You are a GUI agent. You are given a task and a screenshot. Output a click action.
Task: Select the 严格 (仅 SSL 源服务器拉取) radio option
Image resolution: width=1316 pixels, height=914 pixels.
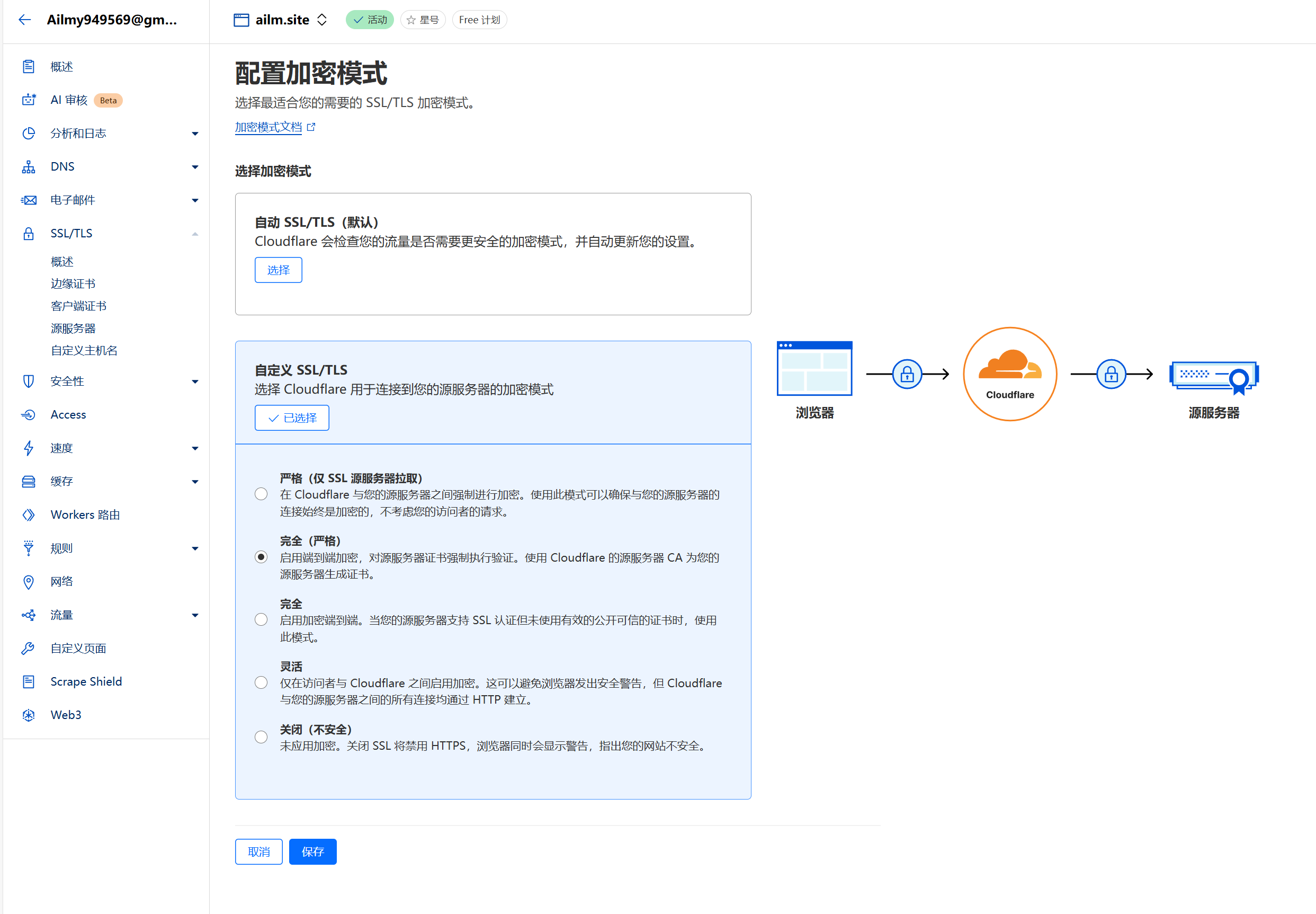(261, 494)
